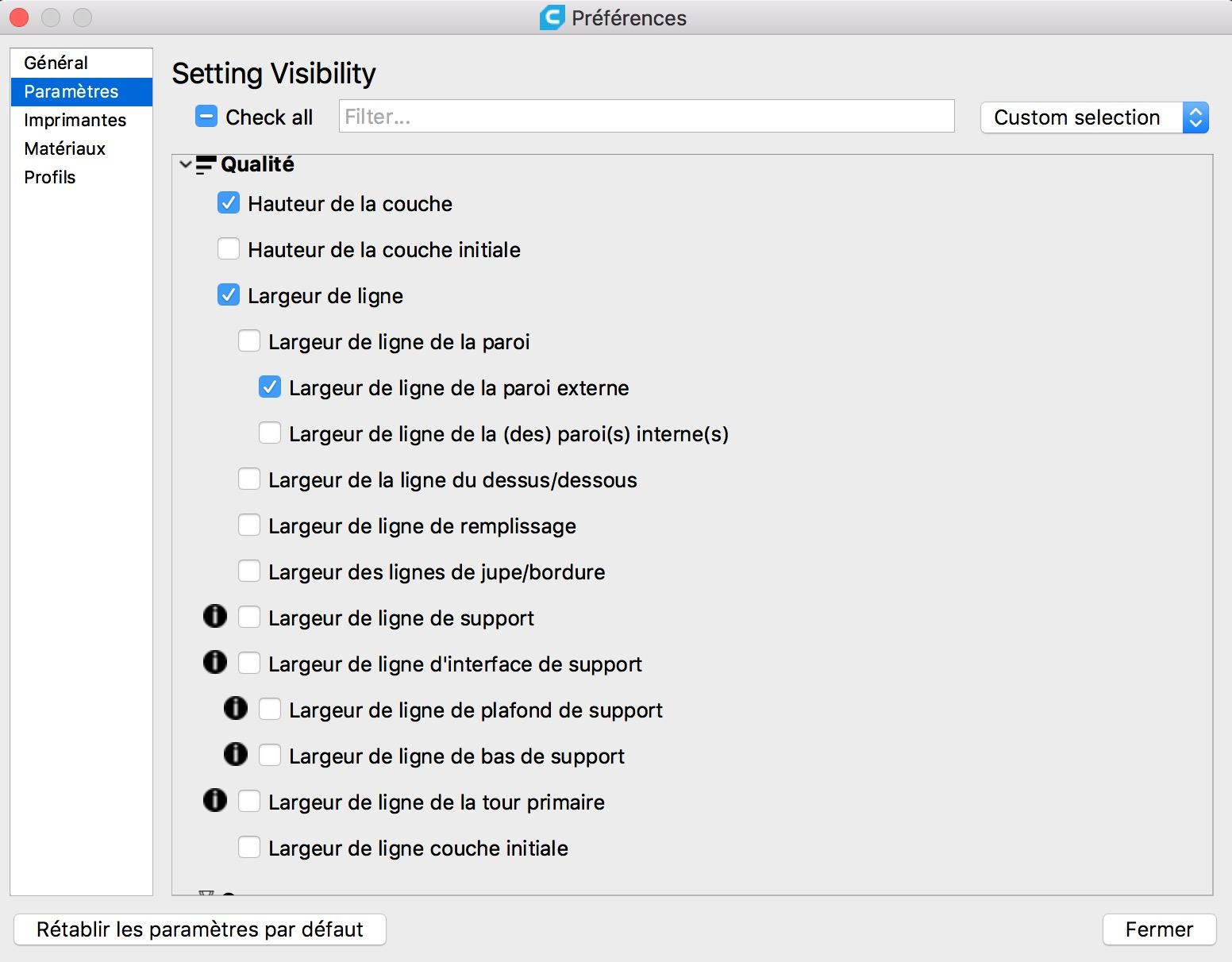Image resolution: width=1232 pixels, height=962 pixels.
Task: Collapse the Qualité section chevron
Action: click(186, 165)
